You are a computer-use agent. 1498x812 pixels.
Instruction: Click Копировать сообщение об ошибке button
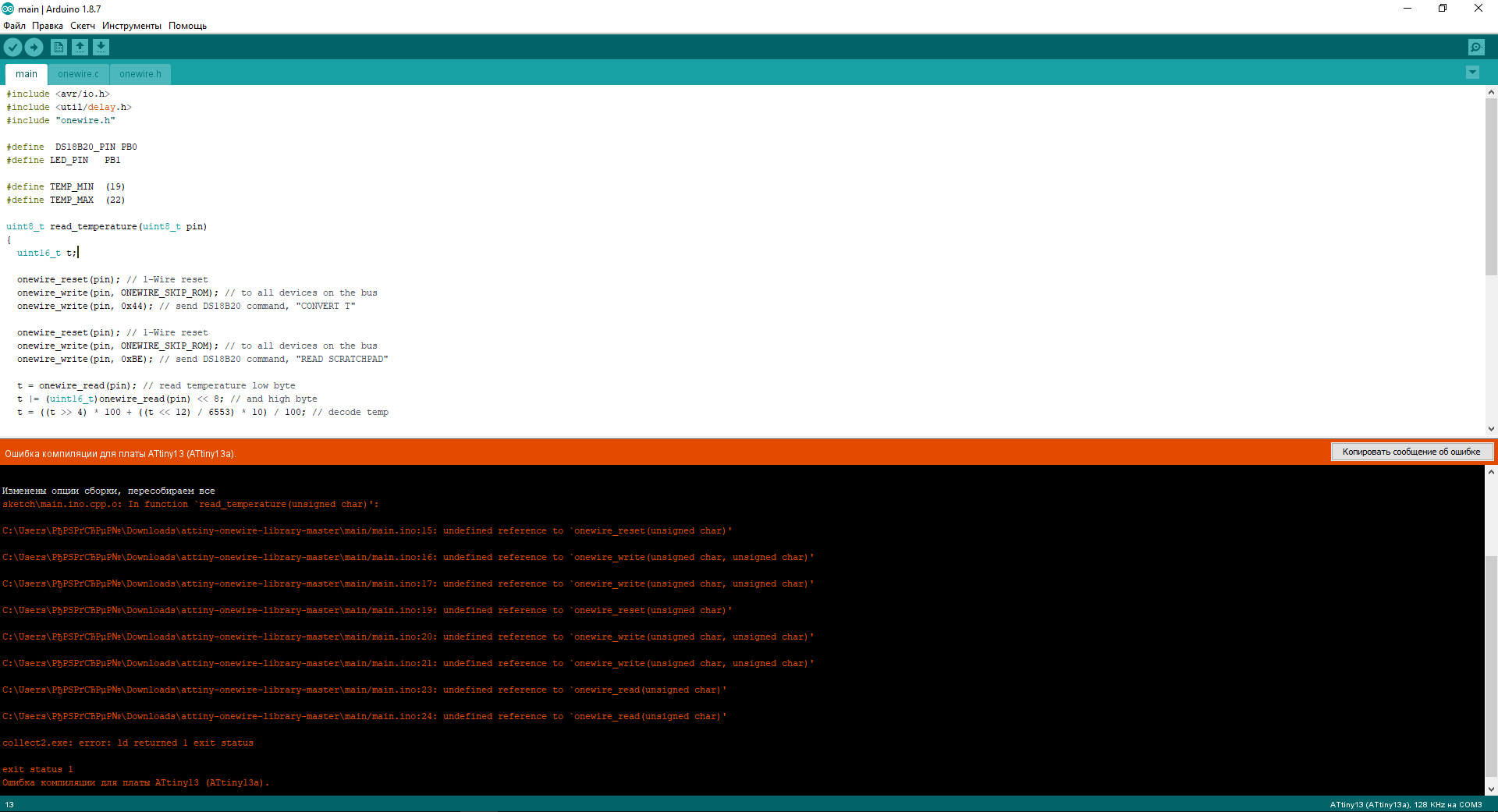pyautogui.click(x=1411, y=452)
